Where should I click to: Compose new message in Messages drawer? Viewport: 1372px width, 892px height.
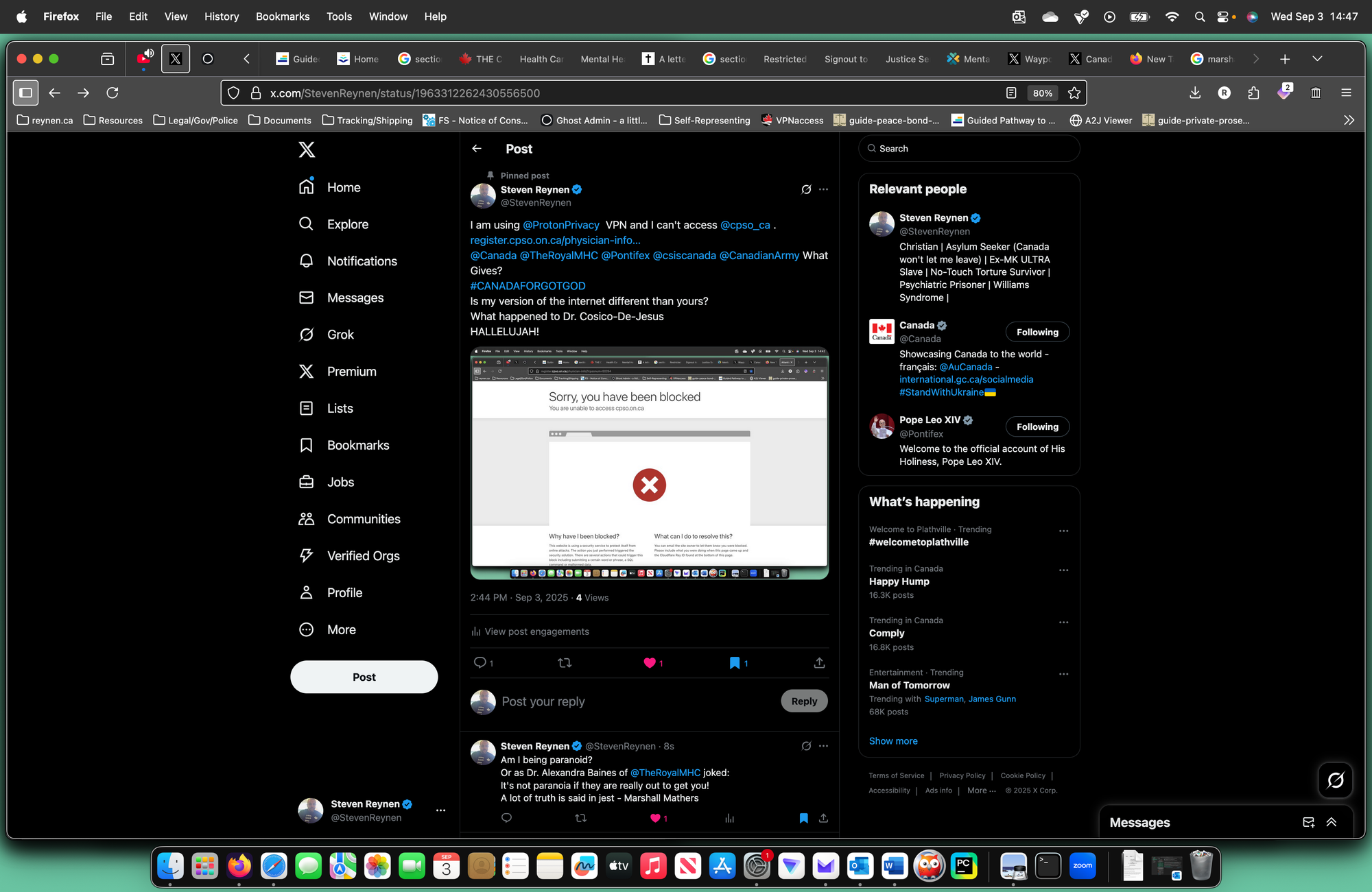pyautogui.click(x=1308, y=822)
